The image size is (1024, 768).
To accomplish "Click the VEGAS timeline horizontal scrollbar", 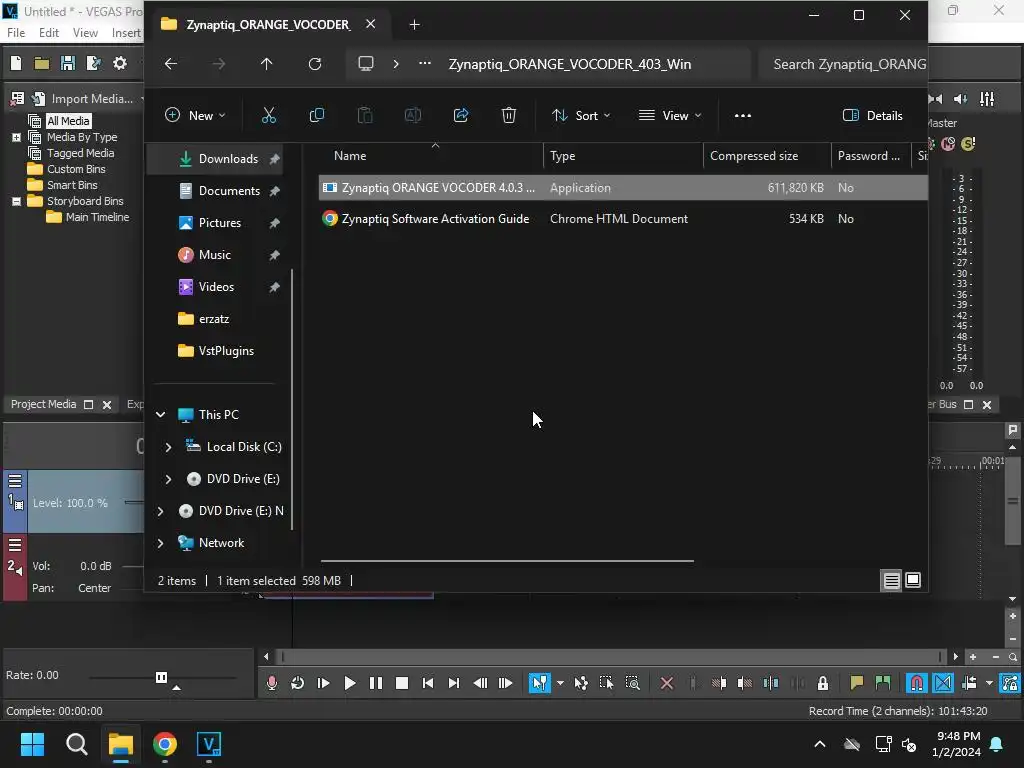I will tap(611, 656).
